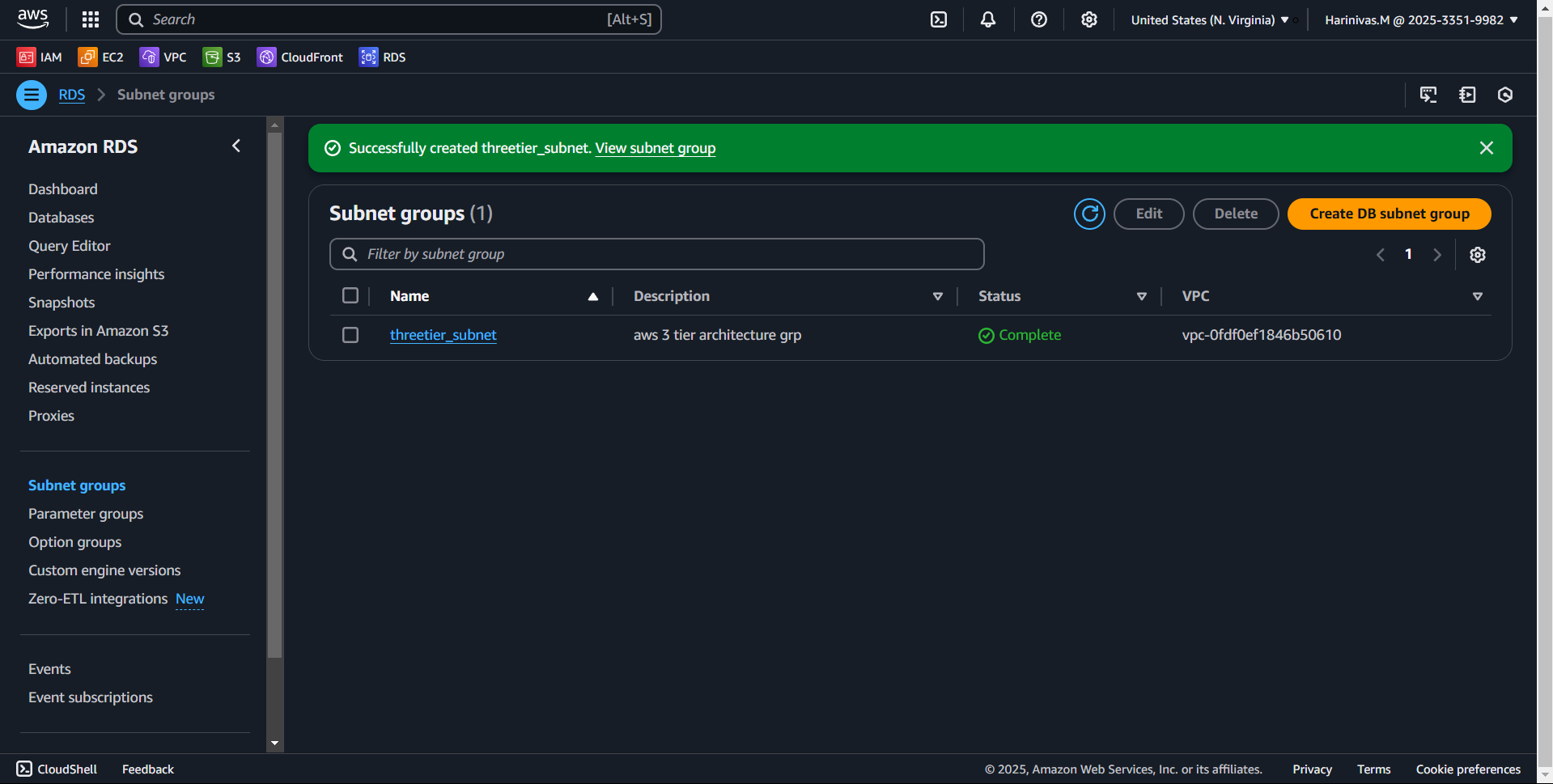
Task: Open the screen tutorial icon in breadcrumb bar
Action: (1428, 95)
